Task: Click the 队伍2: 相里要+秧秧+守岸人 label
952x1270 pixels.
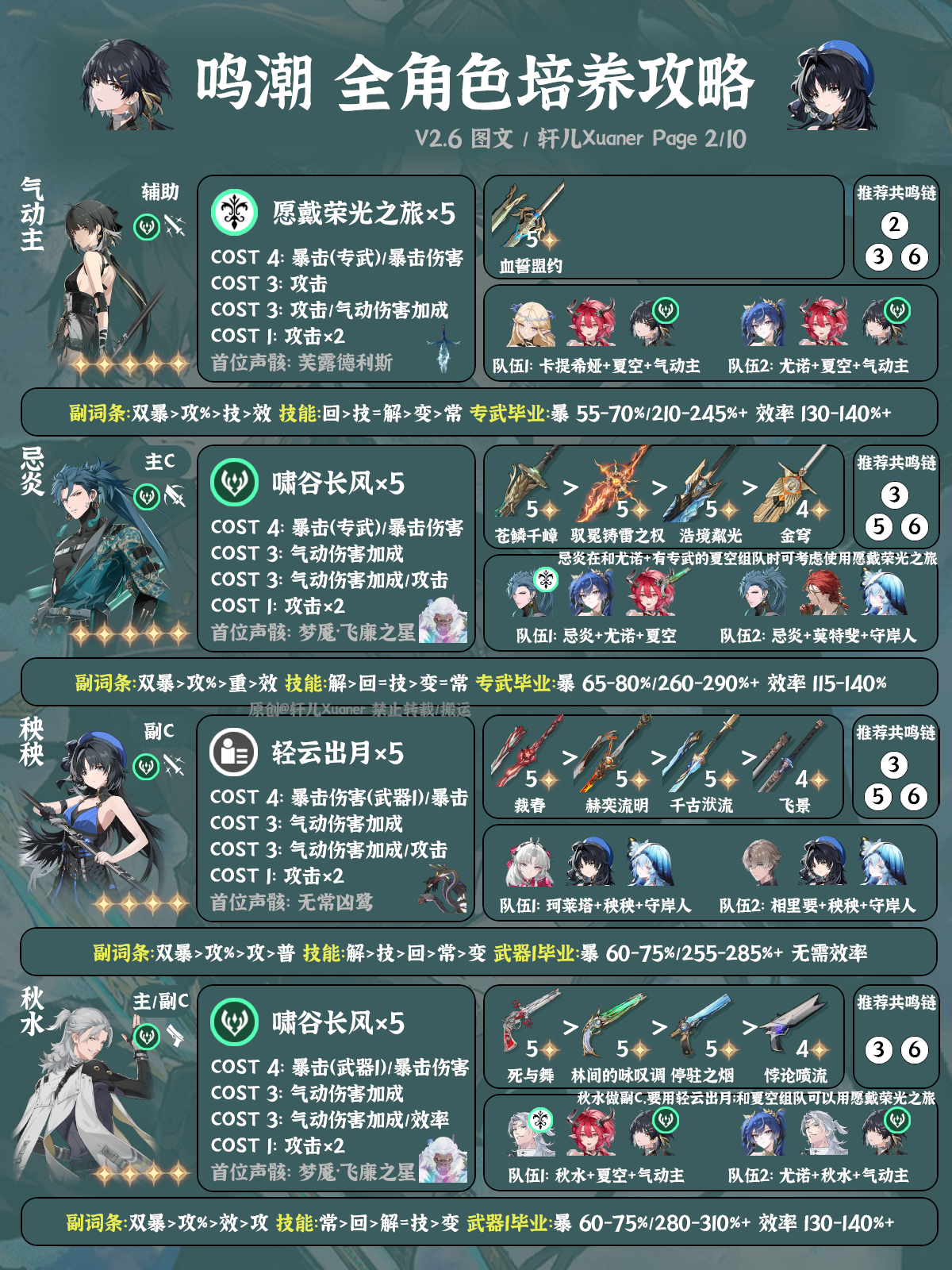Action: click(817, 905)
